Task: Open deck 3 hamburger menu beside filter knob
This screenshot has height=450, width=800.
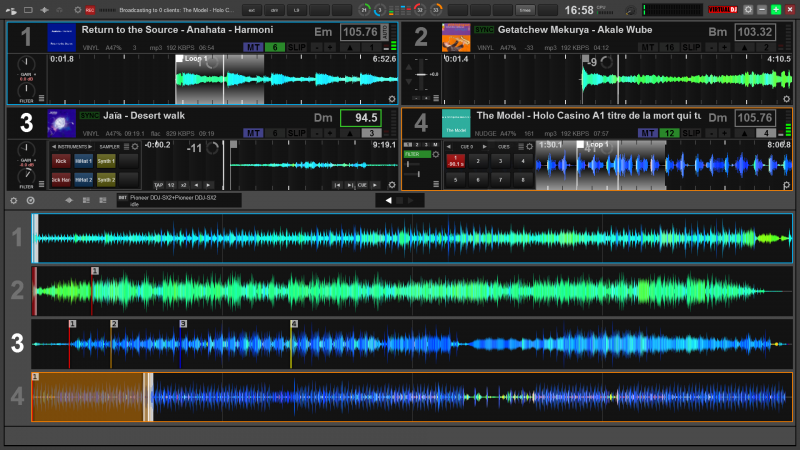Action: [41, 184]
